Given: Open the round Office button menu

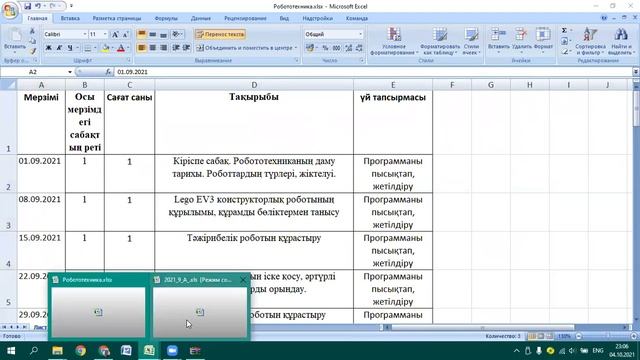Looking at the screenshot, I should point(10,11).
